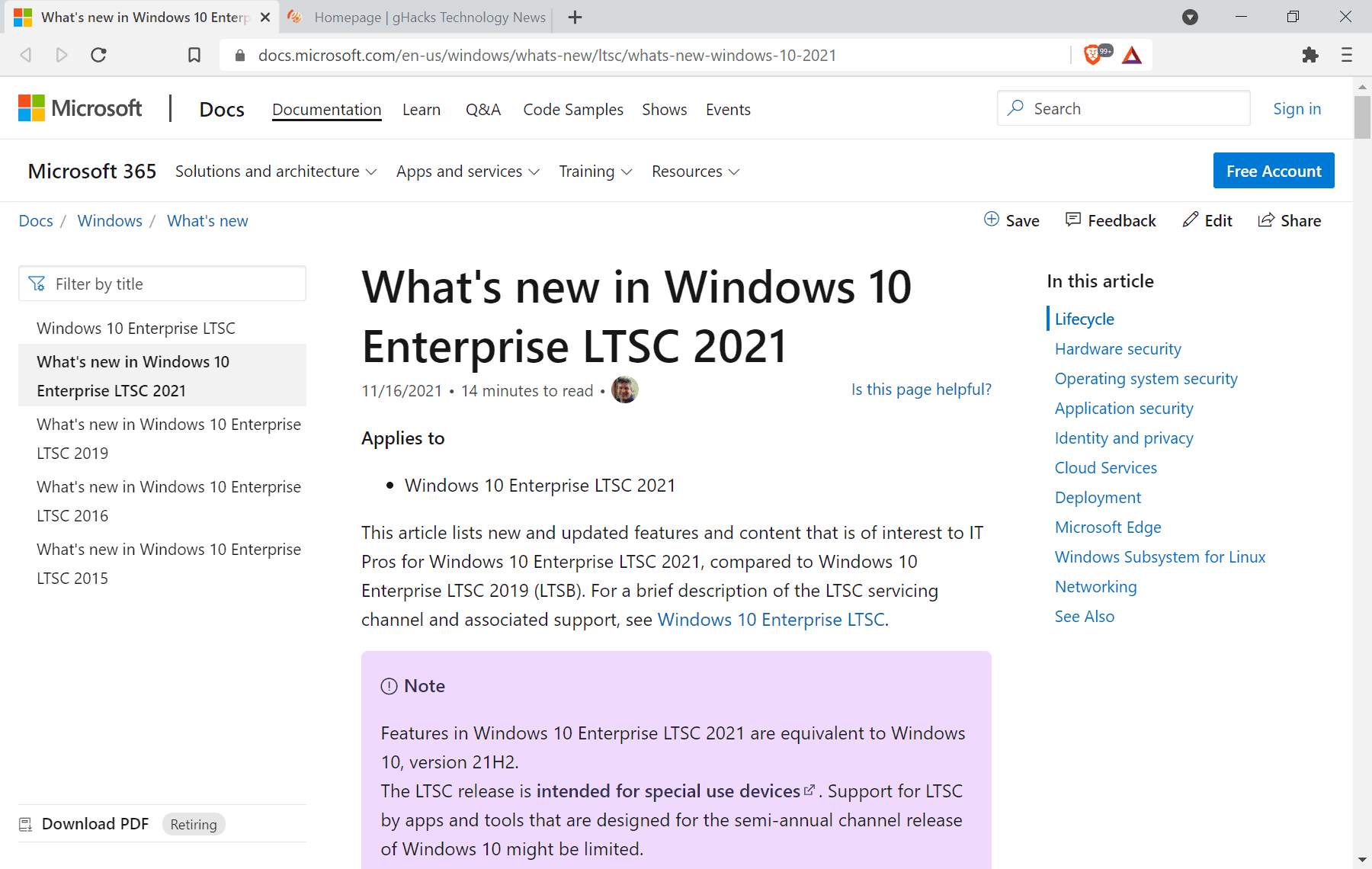
Task: Expand Apps and services menu
Action: 468,172
